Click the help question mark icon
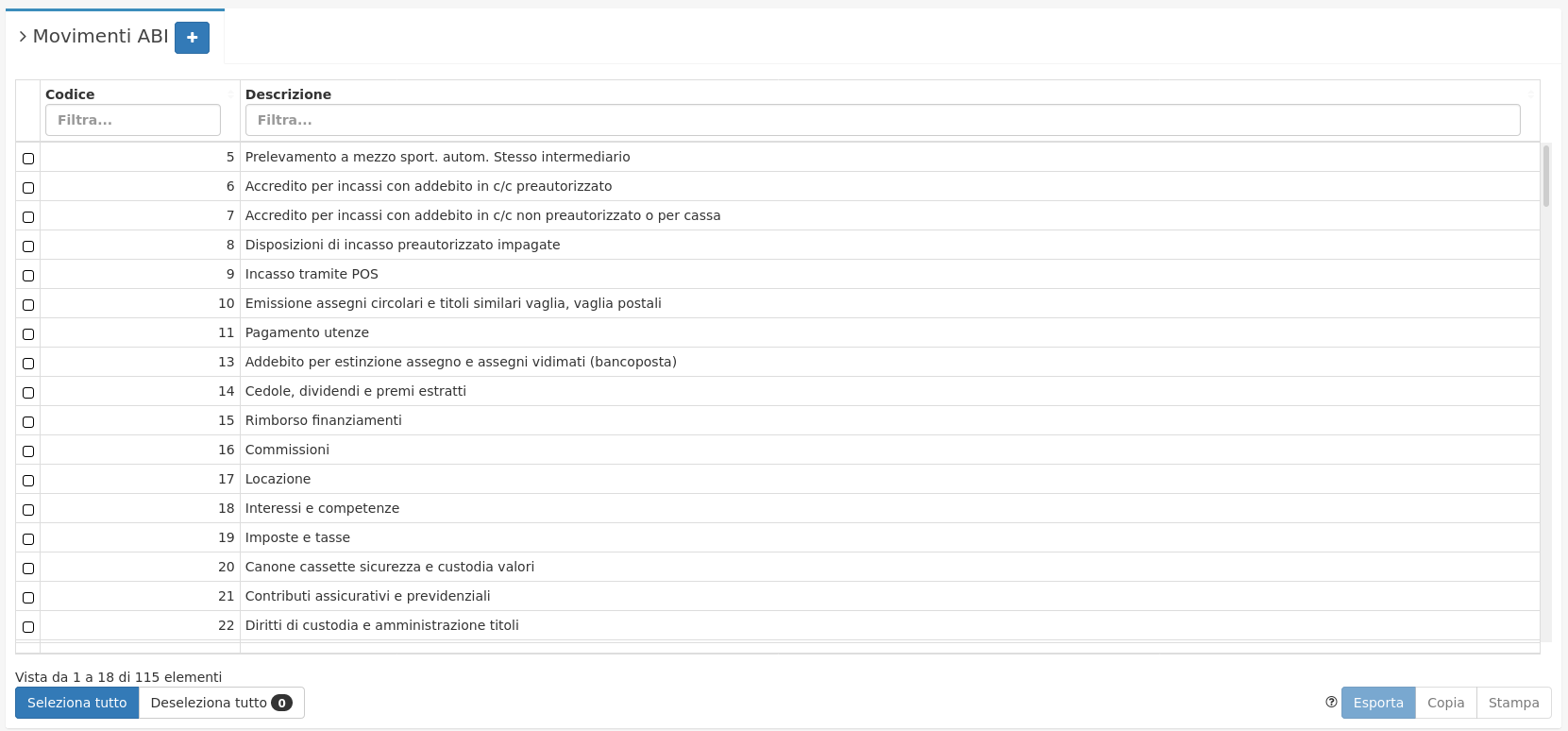Image resolution: width=1568 pixels, height=731 pixels. tap(1331, 702)
